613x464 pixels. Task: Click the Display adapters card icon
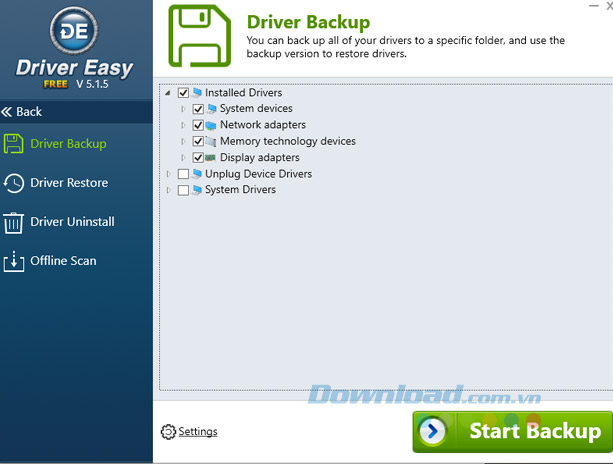[210, 158]
